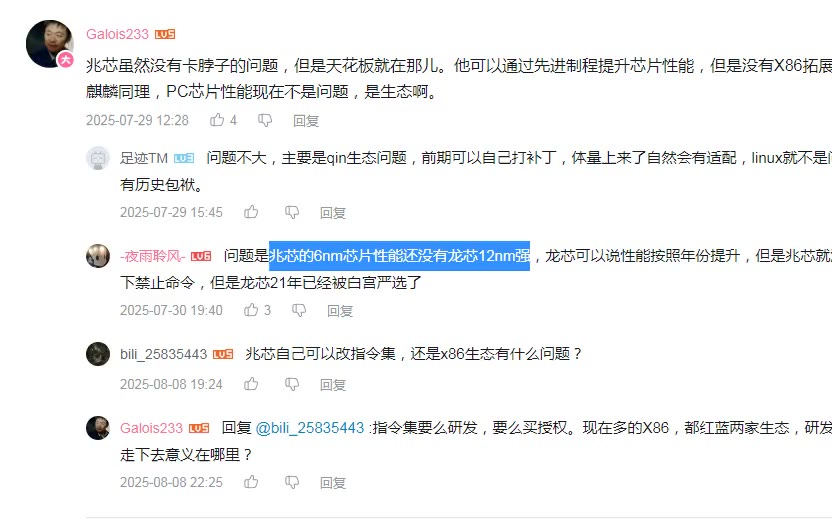This screenshot has height=520, width=832.
Task: Reply to bili_25835443's comment
Action: [x=333, y=385]
